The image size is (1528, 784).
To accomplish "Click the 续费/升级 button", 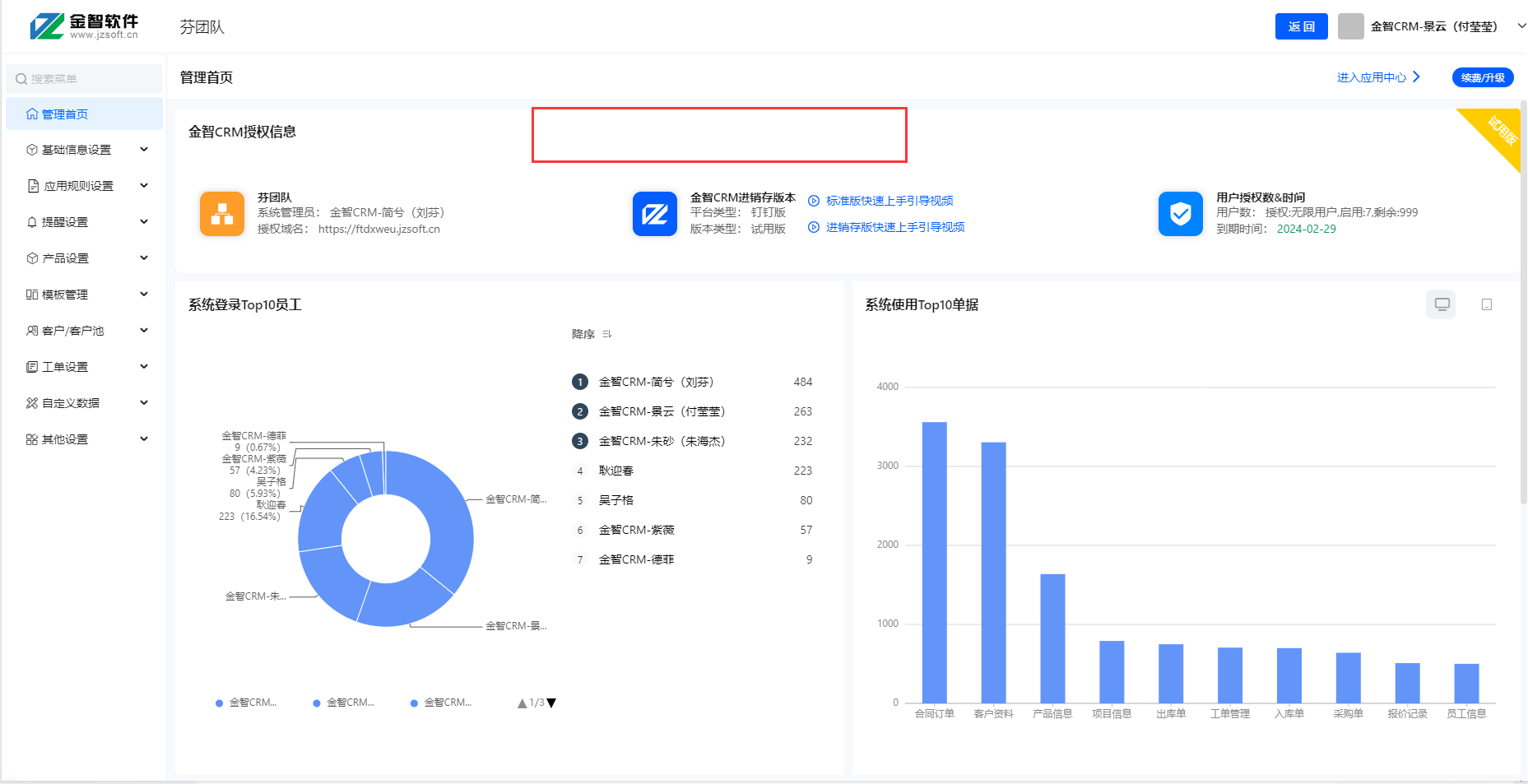I will (1483, 77).
